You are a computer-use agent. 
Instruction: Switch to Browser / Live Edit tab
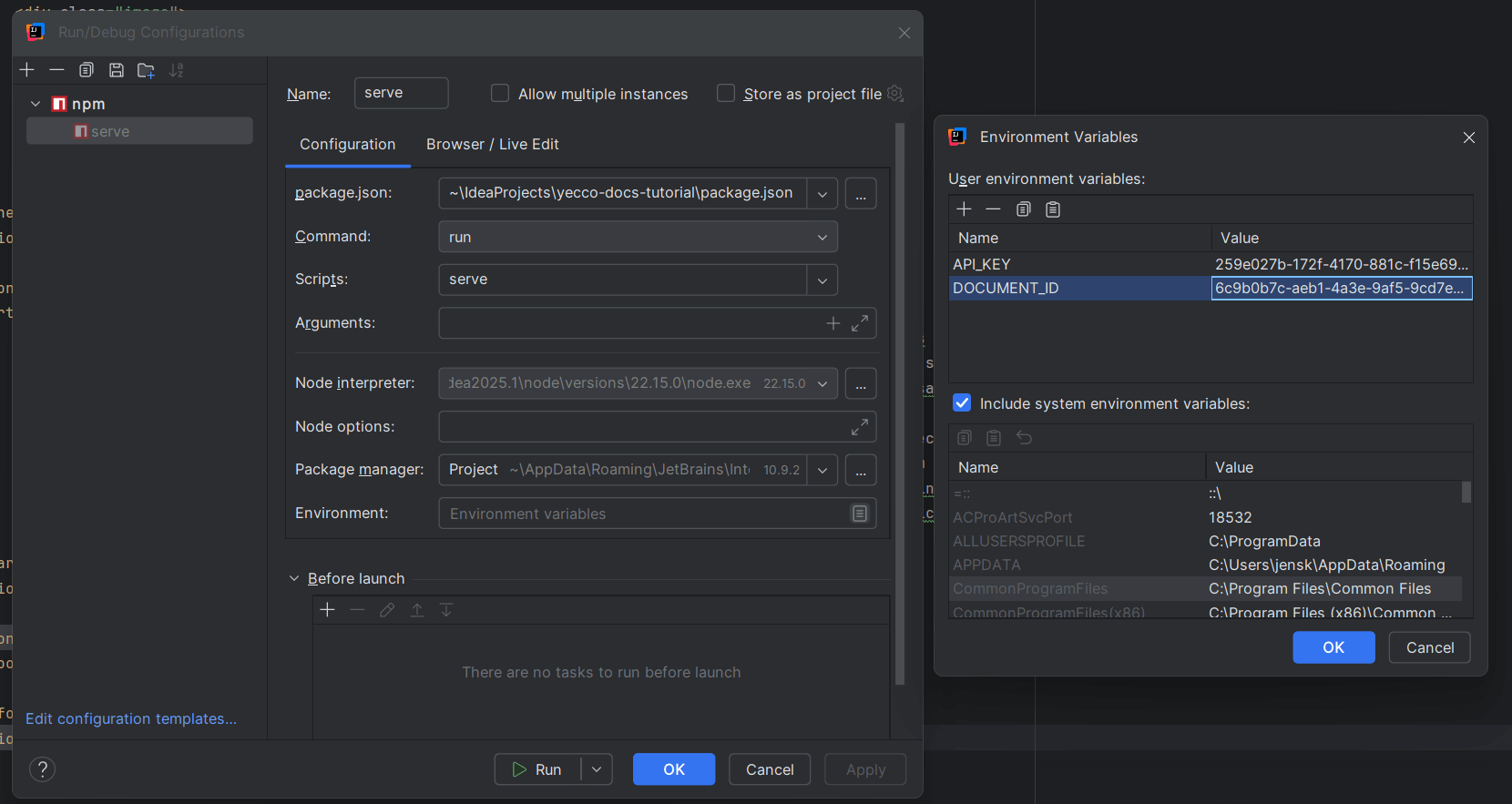pos(492,144)
